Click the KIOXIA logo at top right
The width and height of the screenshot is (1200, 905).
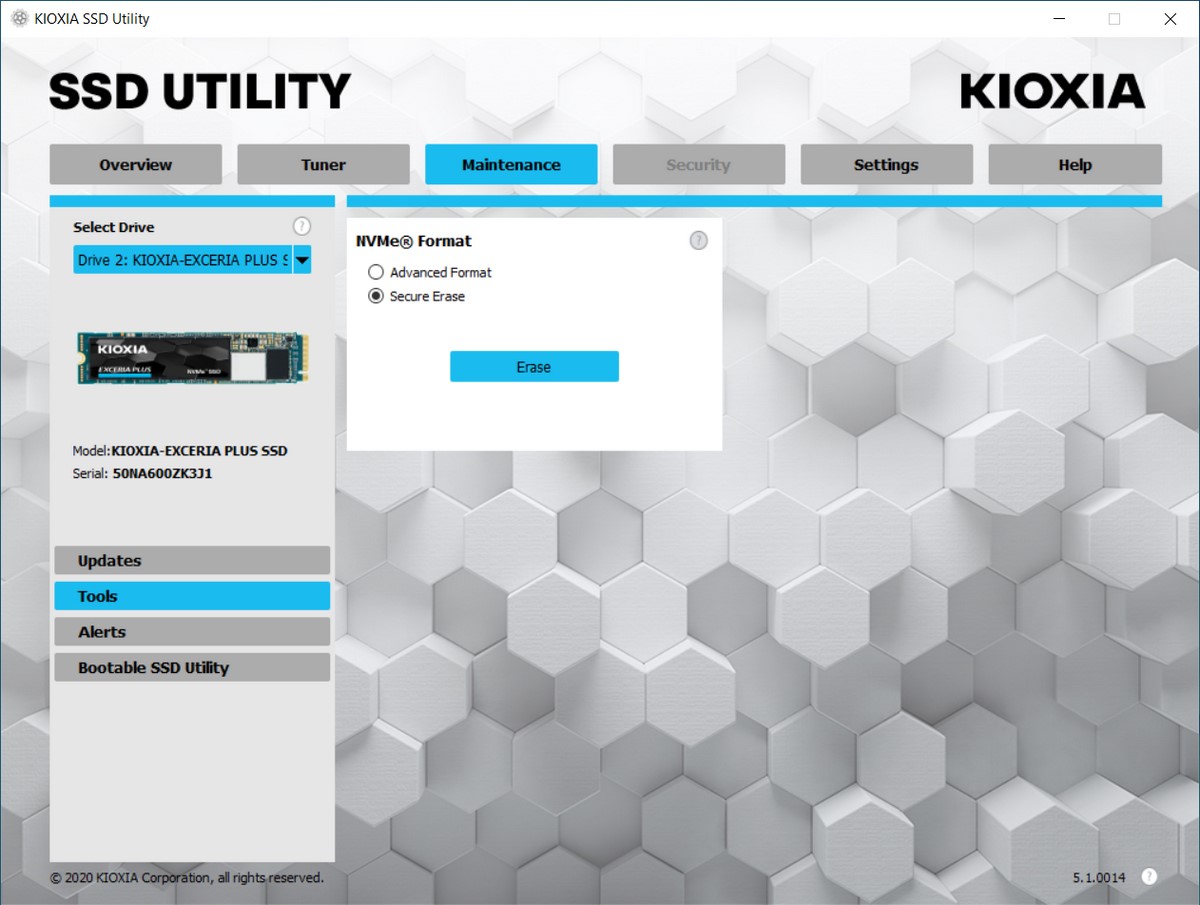click(1052, 91)
